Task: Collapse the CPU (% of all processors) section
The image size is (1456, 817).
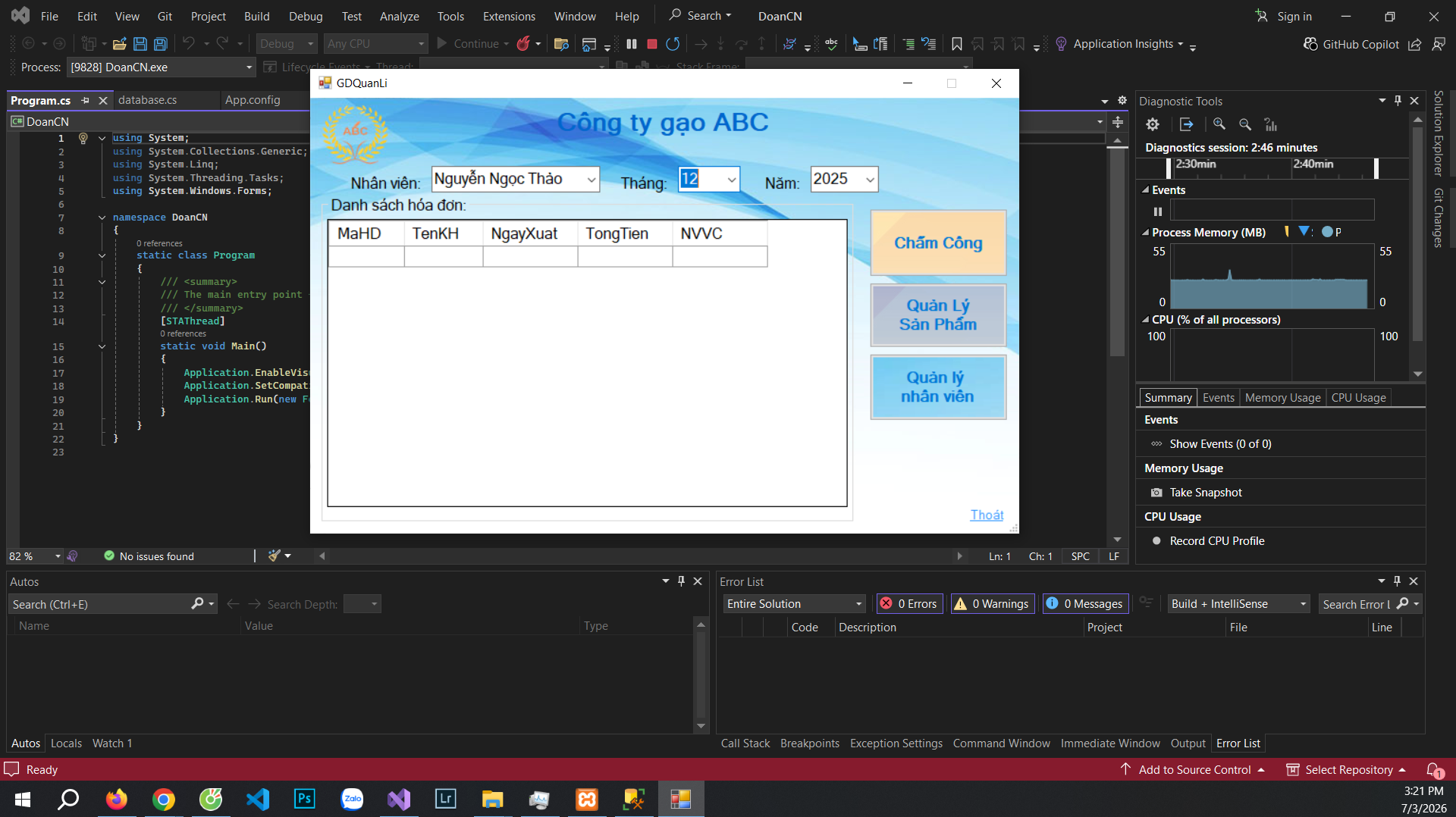Action: (1145, 320)
